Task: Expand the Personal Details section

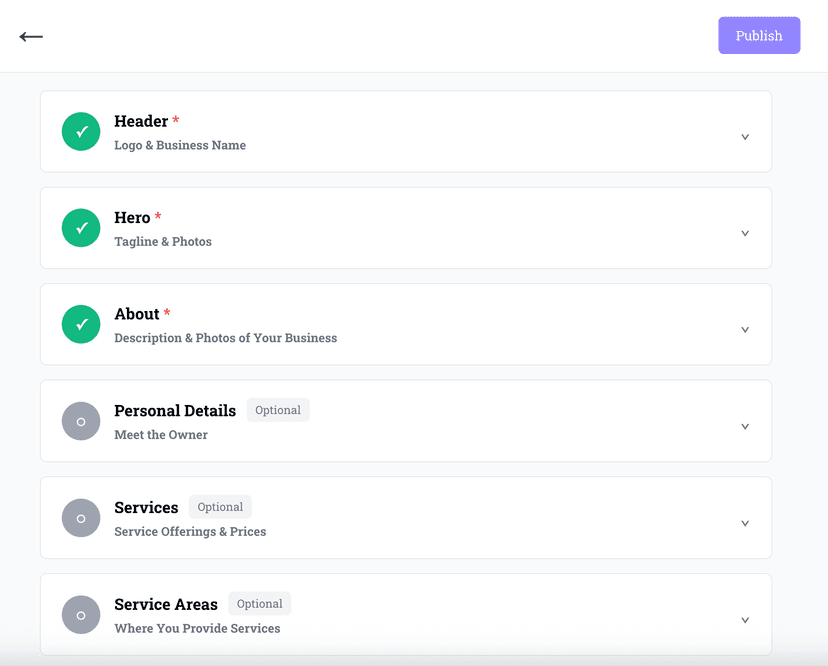Action: (x=745, y=425)
